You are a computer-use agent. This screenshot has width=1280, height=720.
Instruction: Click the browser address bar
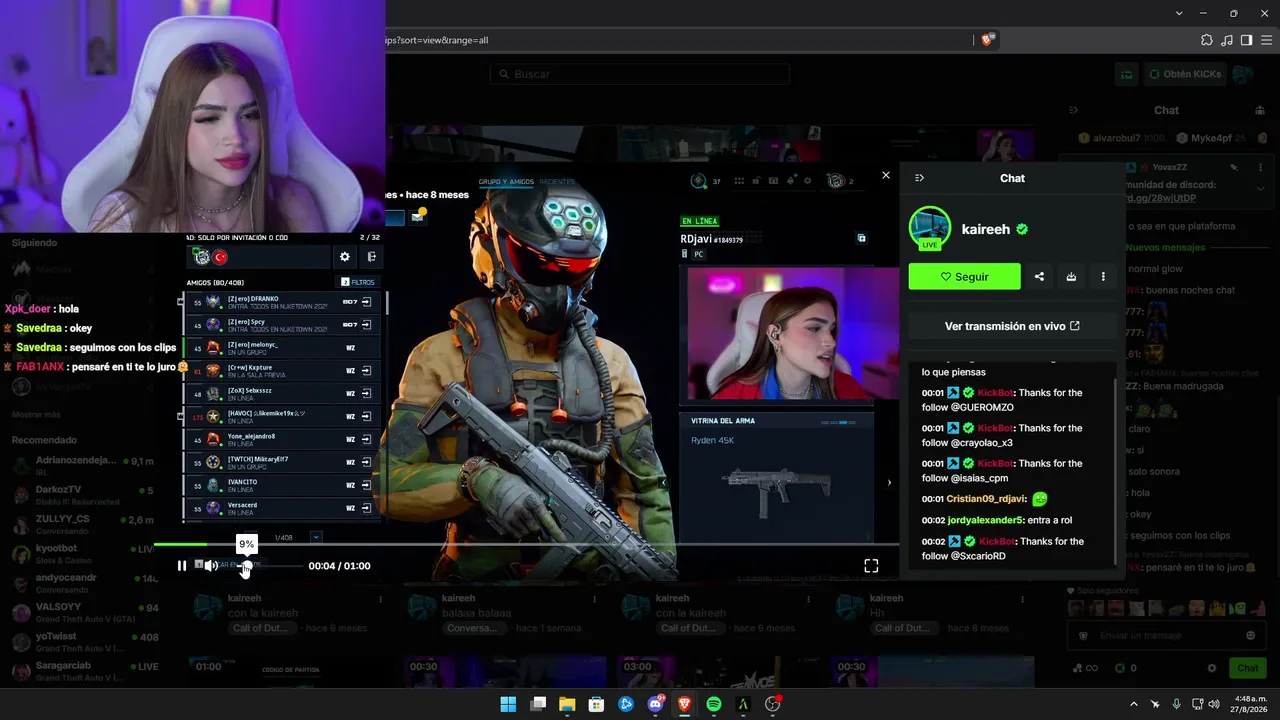tap(678, 40)
